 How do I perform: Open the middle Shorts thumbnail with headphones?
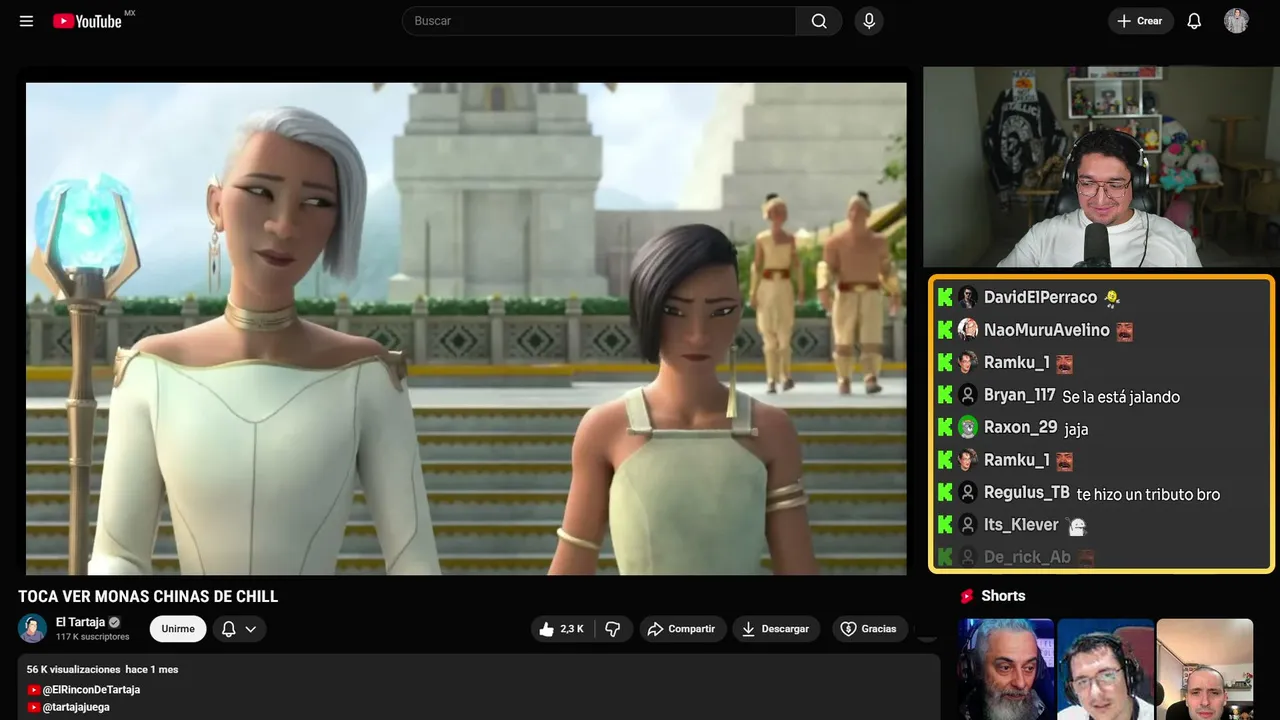coord(1105,669)
